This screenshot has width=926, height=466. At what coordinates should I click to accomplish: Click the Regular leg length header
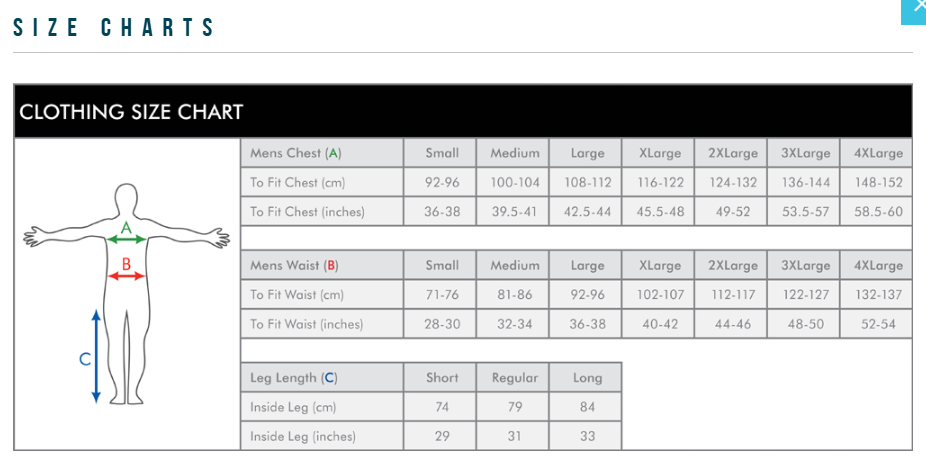(515, 378)
